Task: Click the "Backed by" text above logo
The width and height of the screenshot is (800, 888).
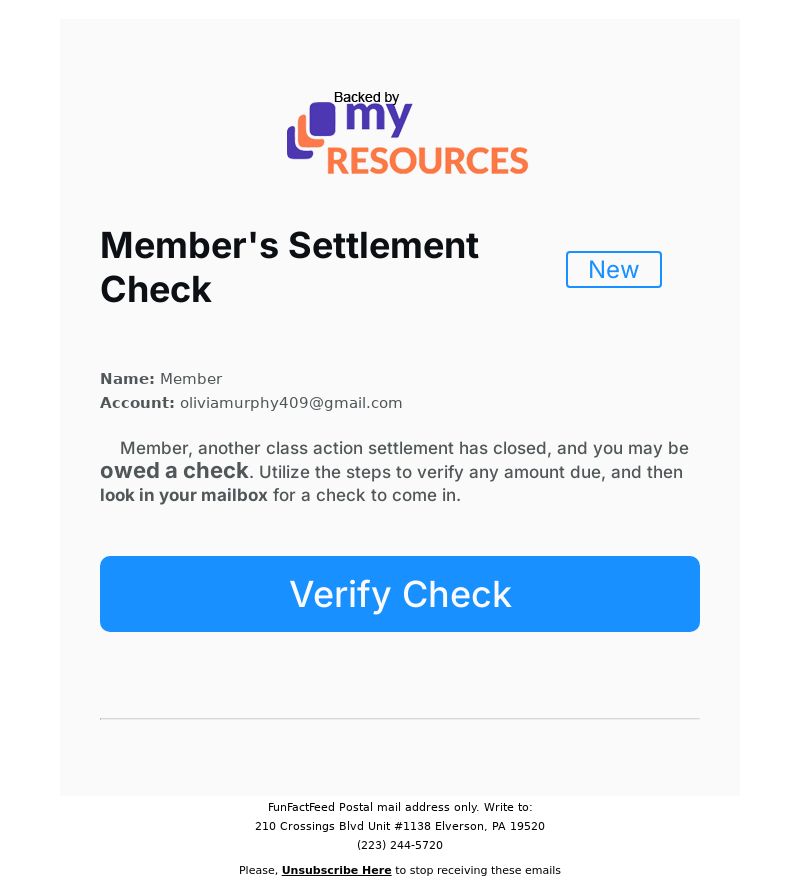Action: [366, 97]
